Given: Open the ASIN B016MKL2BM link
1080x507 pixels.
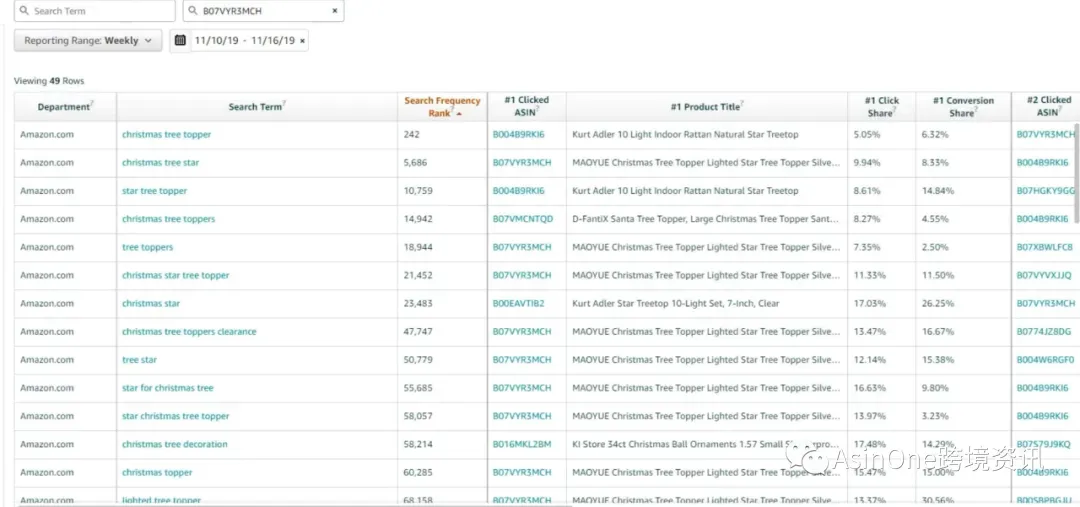Looking at the screenshot, I should (522, 444).
